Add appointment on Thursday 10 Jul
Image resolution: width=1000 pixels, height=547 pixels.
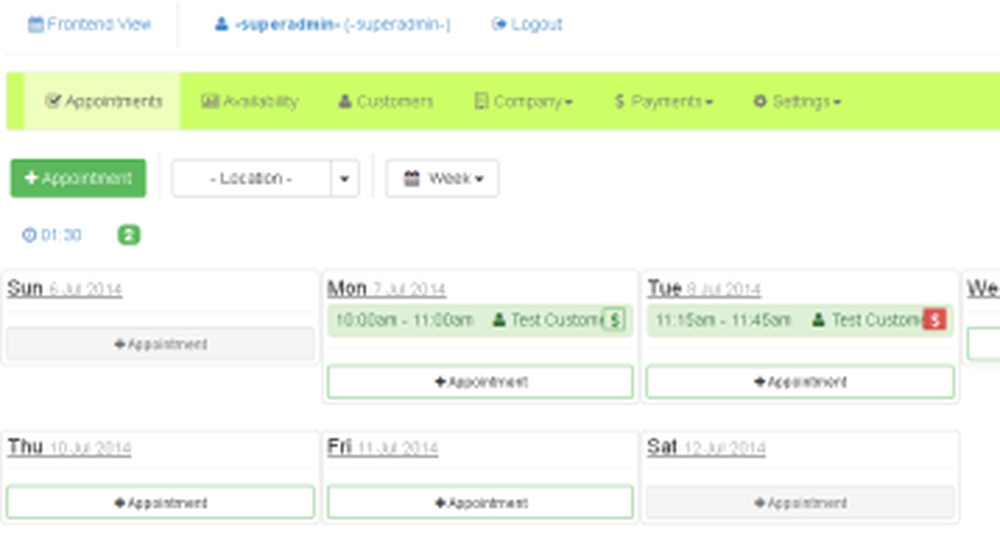tap(160, 502)
